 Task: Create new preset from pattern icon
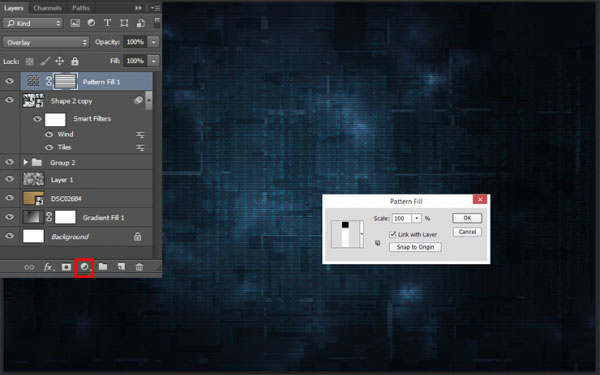378,243
